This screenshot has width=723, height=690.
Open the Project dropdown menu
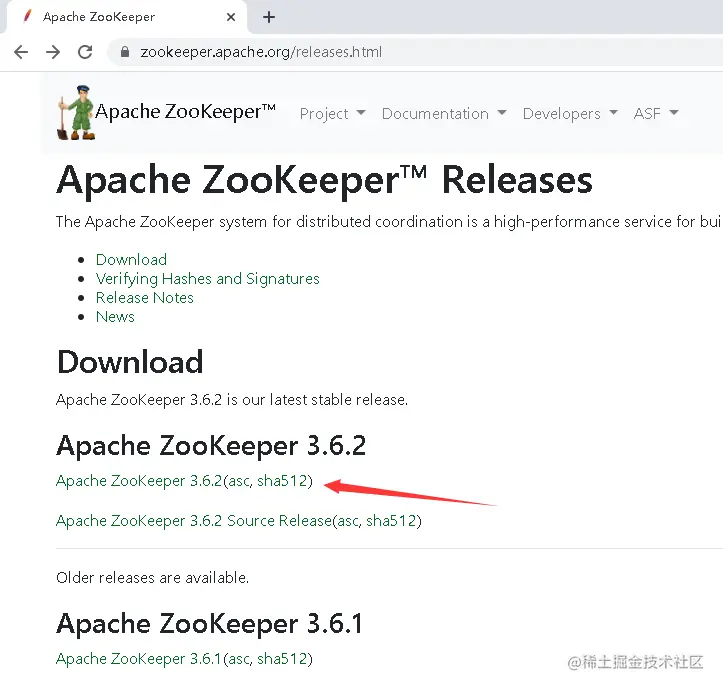tap(332, 113)
